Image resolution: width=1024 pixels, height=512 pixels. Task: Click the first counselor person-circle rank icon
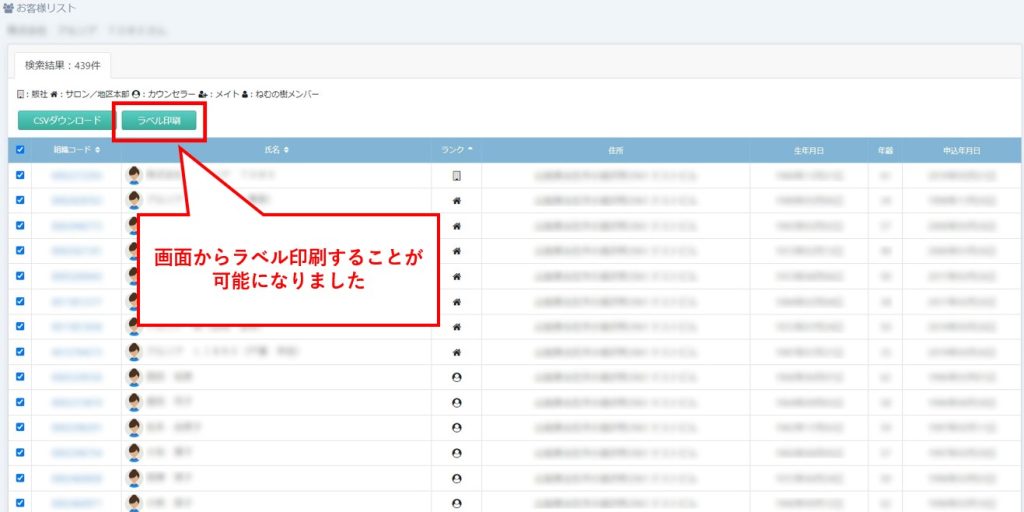click(x=457, y=377)
